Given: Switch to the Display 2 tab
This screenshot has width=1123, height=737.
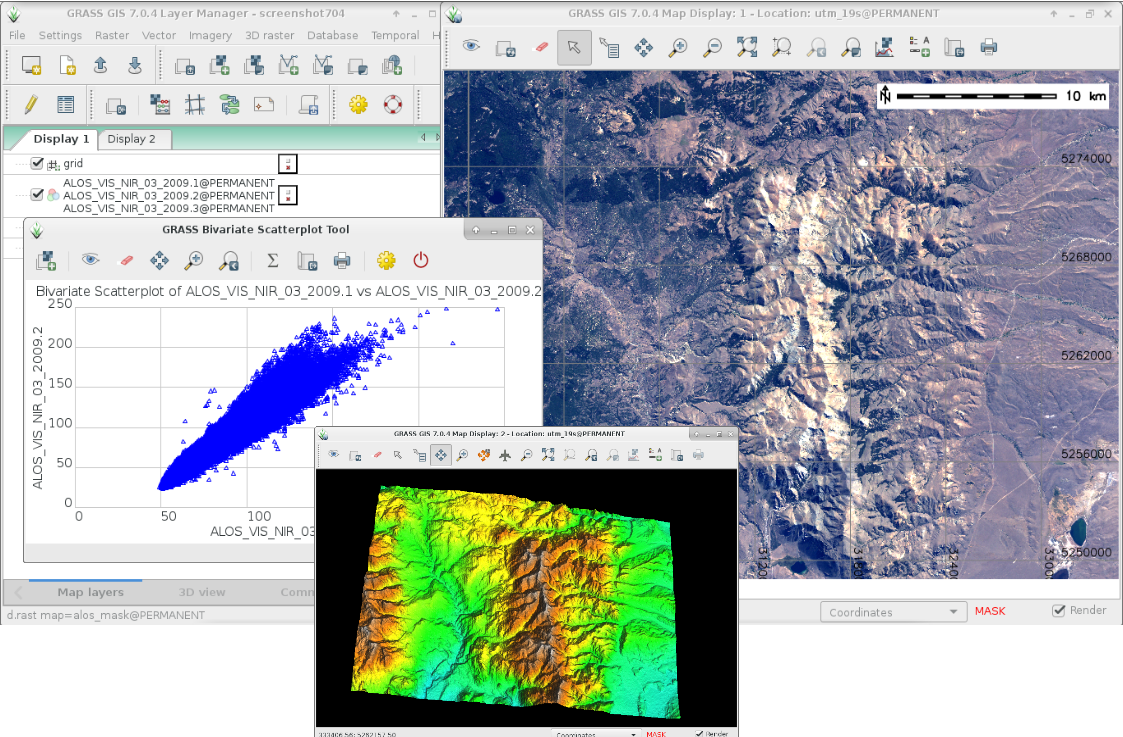Looking at the screenshot, I should [132, 139].
